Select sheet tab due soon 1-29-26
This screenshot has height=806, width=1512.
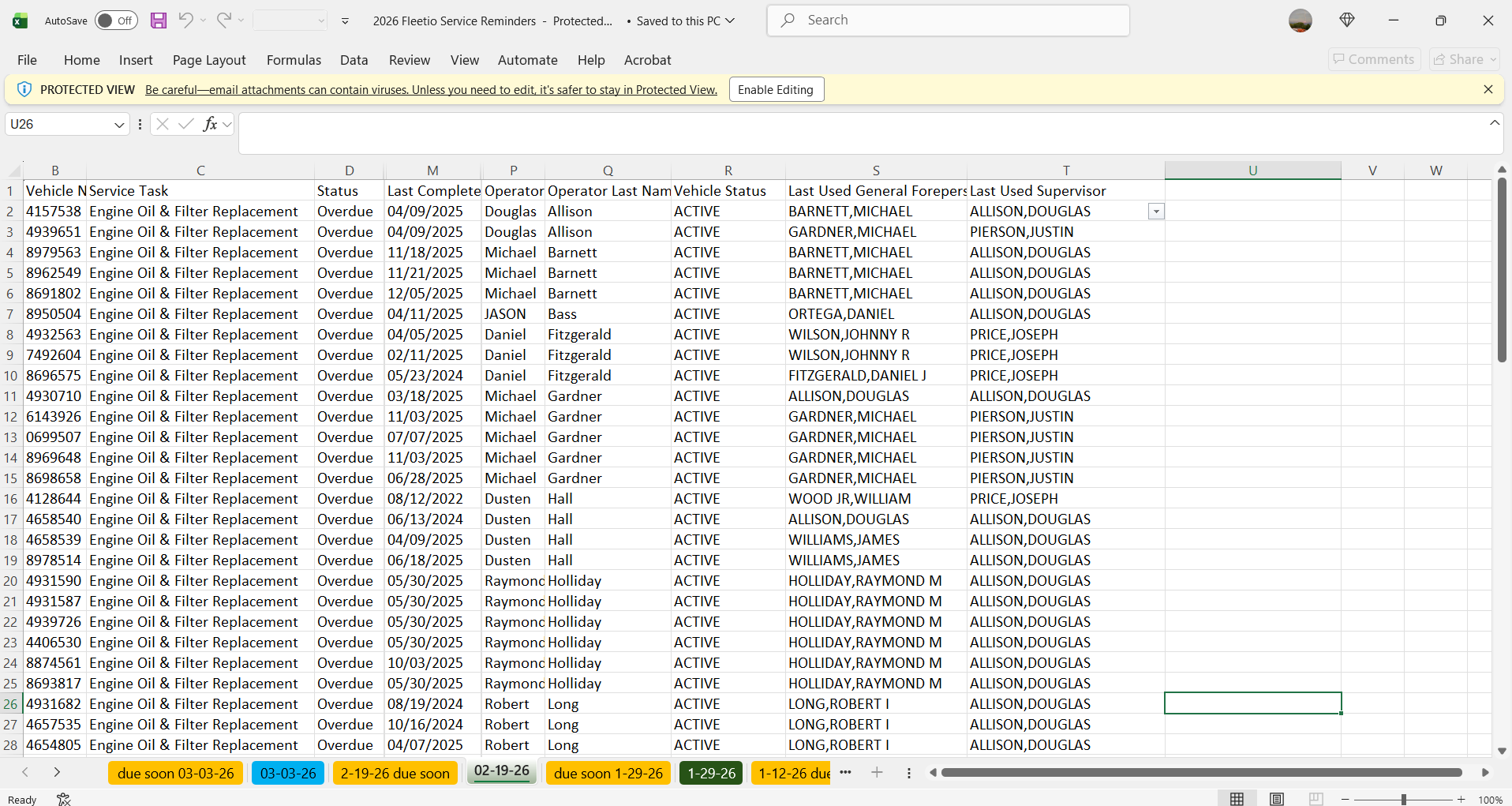pyautogui.click(x=608, y=773)
